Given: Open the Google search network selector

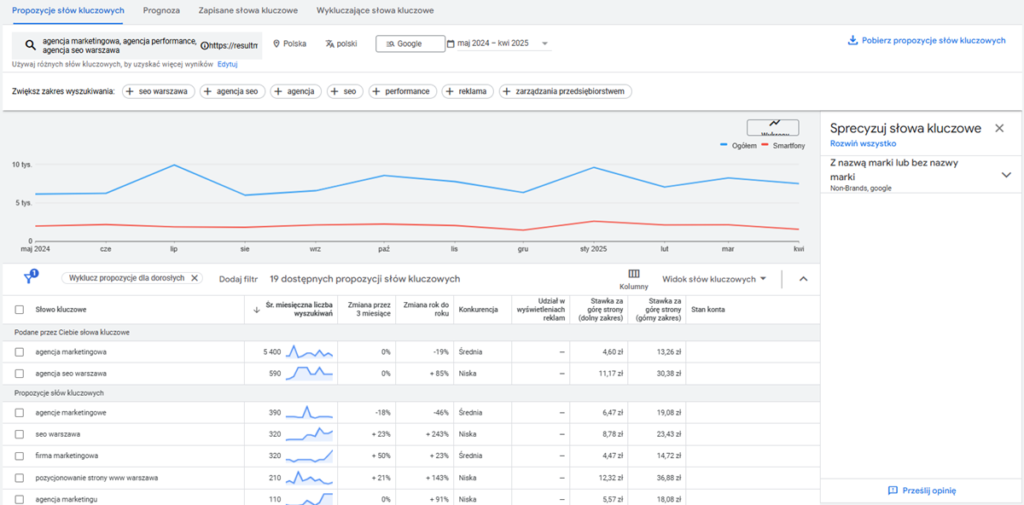Looking at the screenshot, I should pyautogui.click(x=410, y=44).
